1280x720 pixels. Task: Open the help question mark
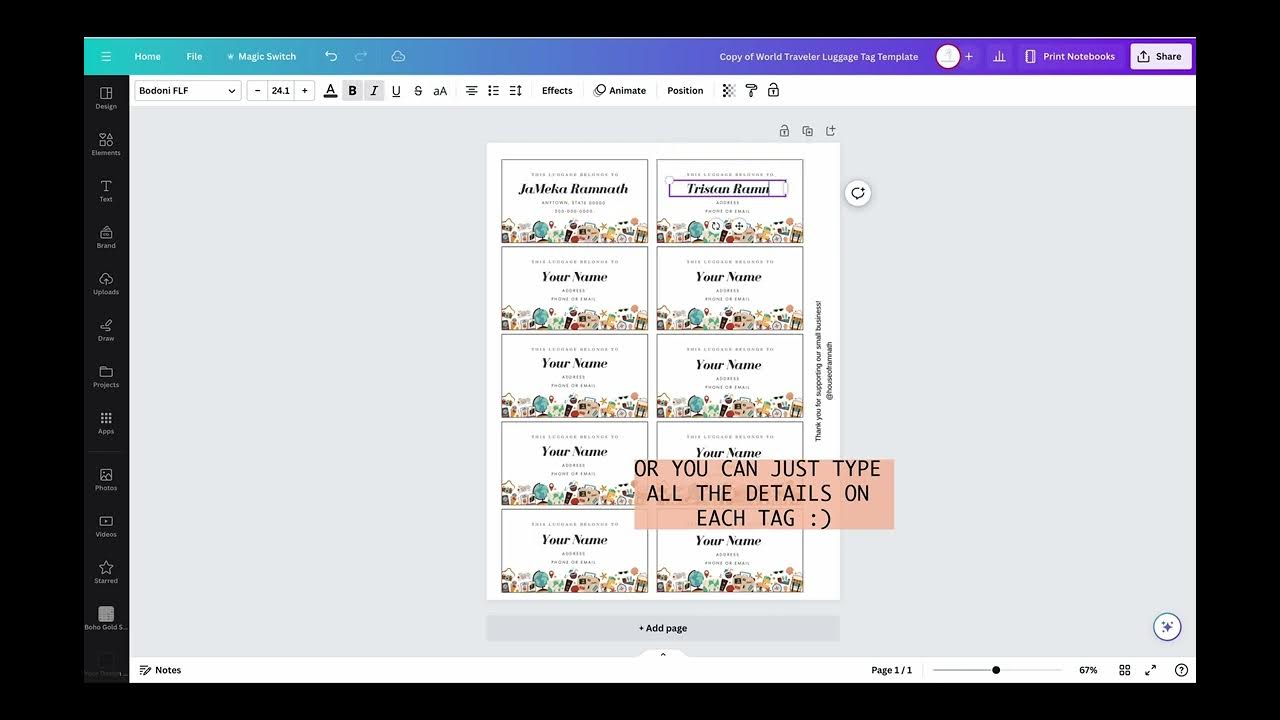(1181, 670)
